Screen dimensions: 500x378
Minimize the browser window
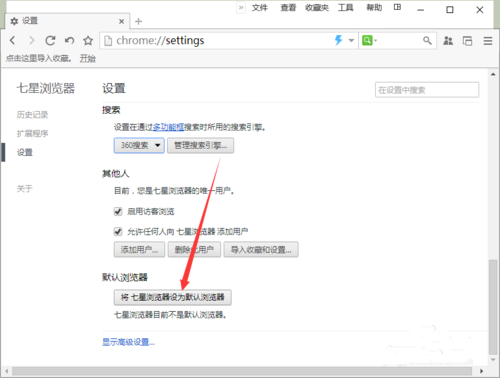click(x=421, y=10)
